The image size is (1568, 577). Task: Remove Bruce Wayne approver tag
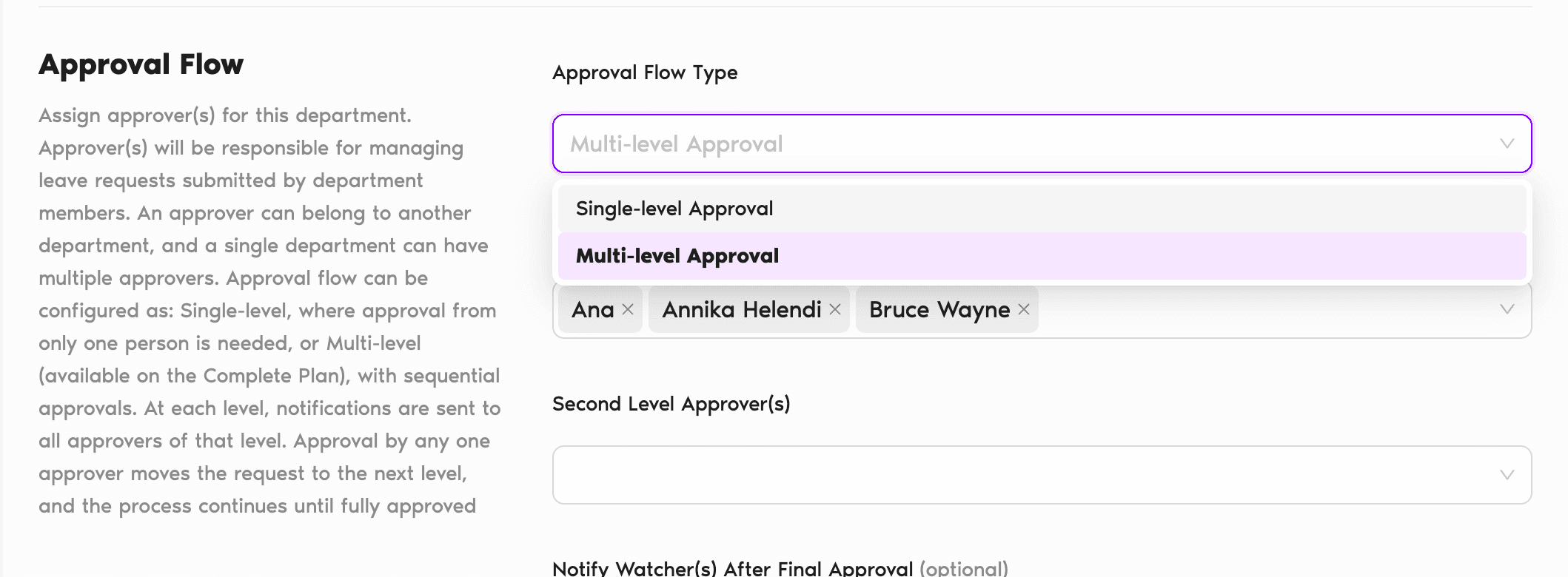1024,309
